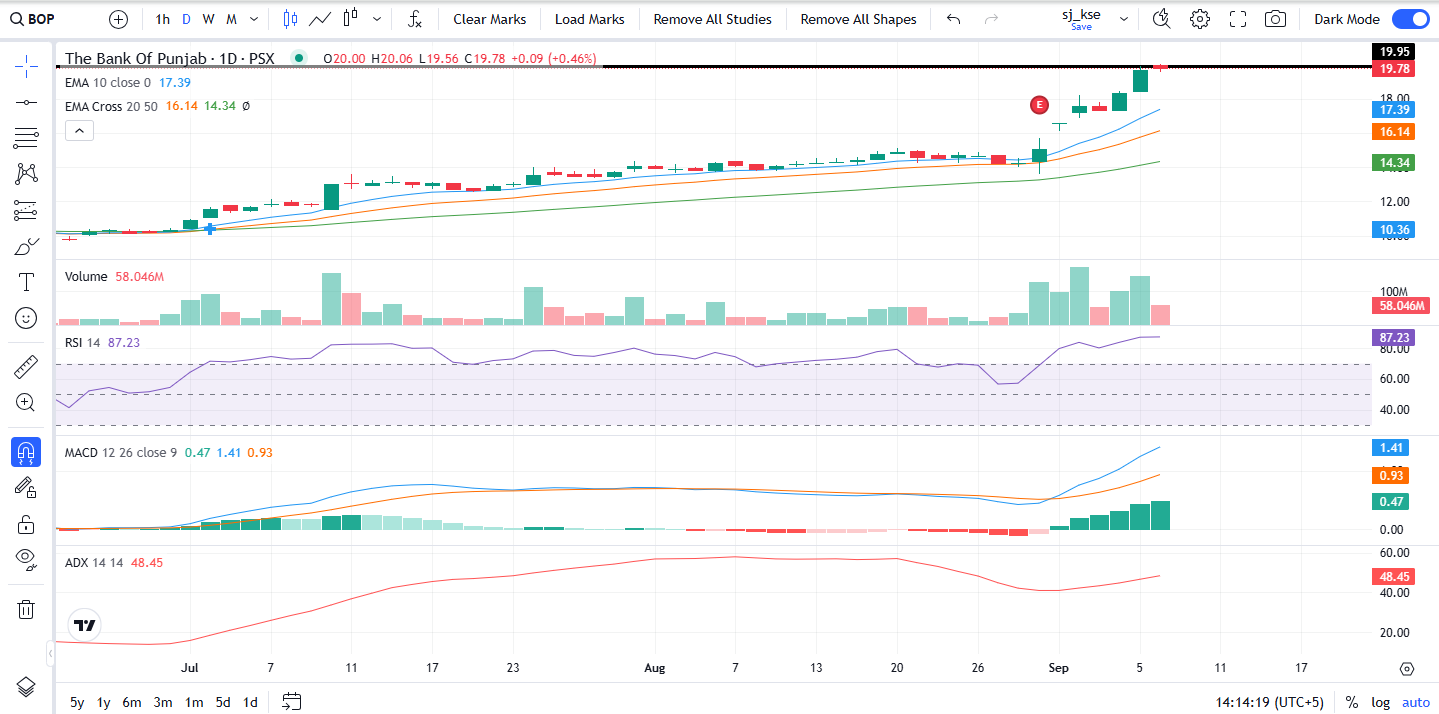Select the Fib Retracement tool

[26, 138]
